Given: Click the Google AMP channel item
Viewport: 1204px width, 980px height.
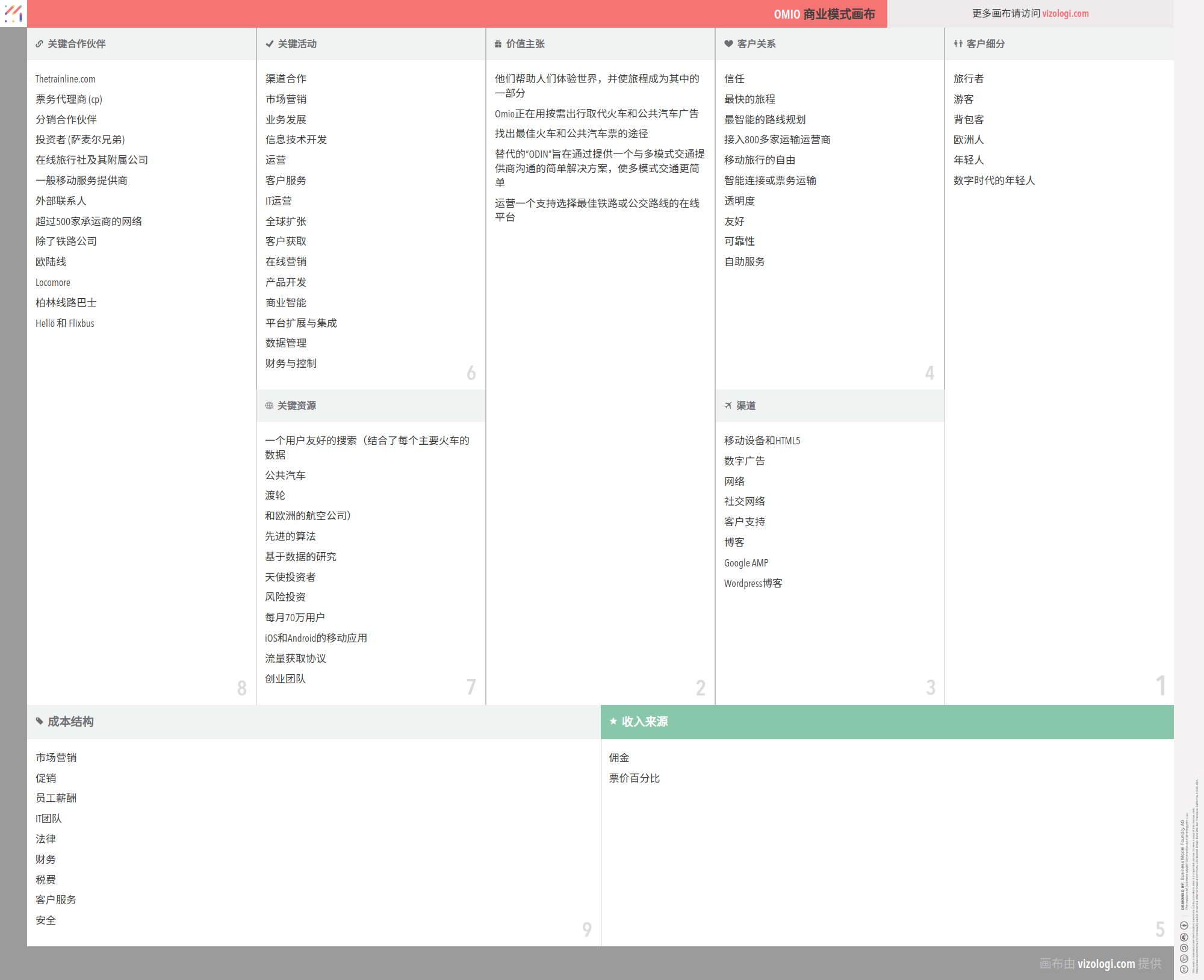Looking at the screenshot, I should [746, 563].
